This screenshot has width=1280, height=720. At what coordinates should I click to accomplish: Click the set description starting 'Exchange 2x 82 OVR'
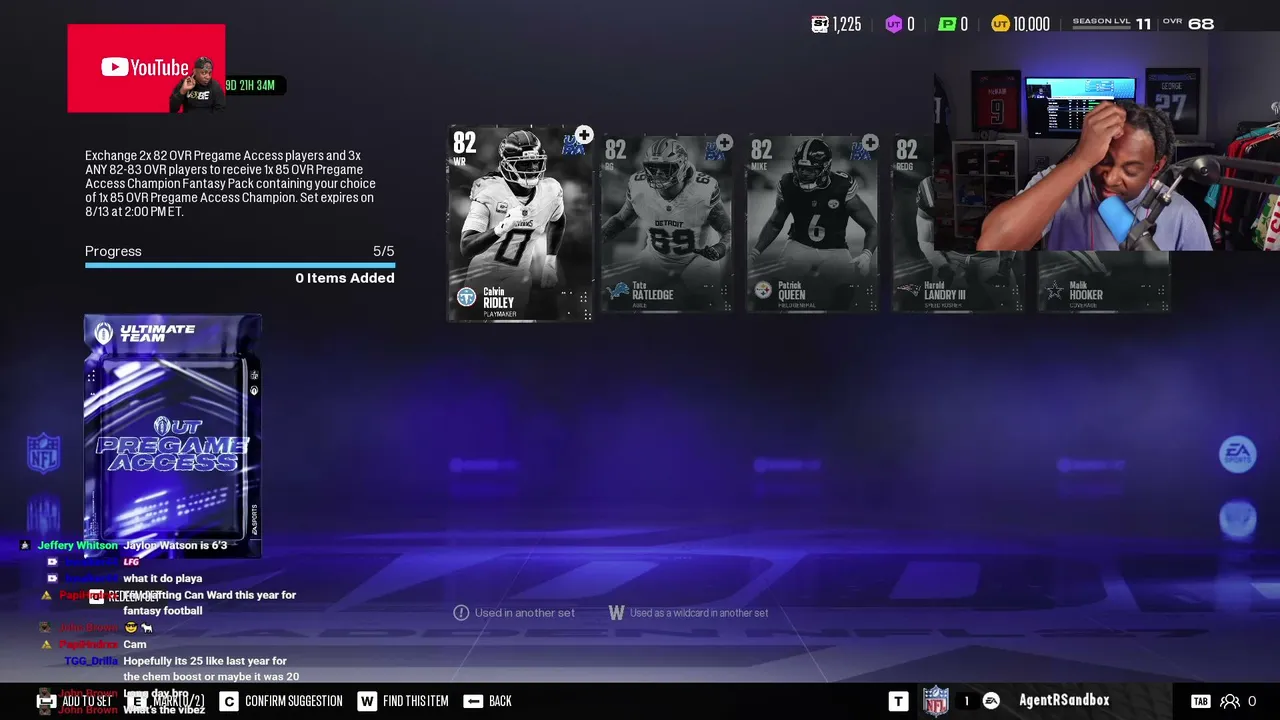[x=231, y=184]
